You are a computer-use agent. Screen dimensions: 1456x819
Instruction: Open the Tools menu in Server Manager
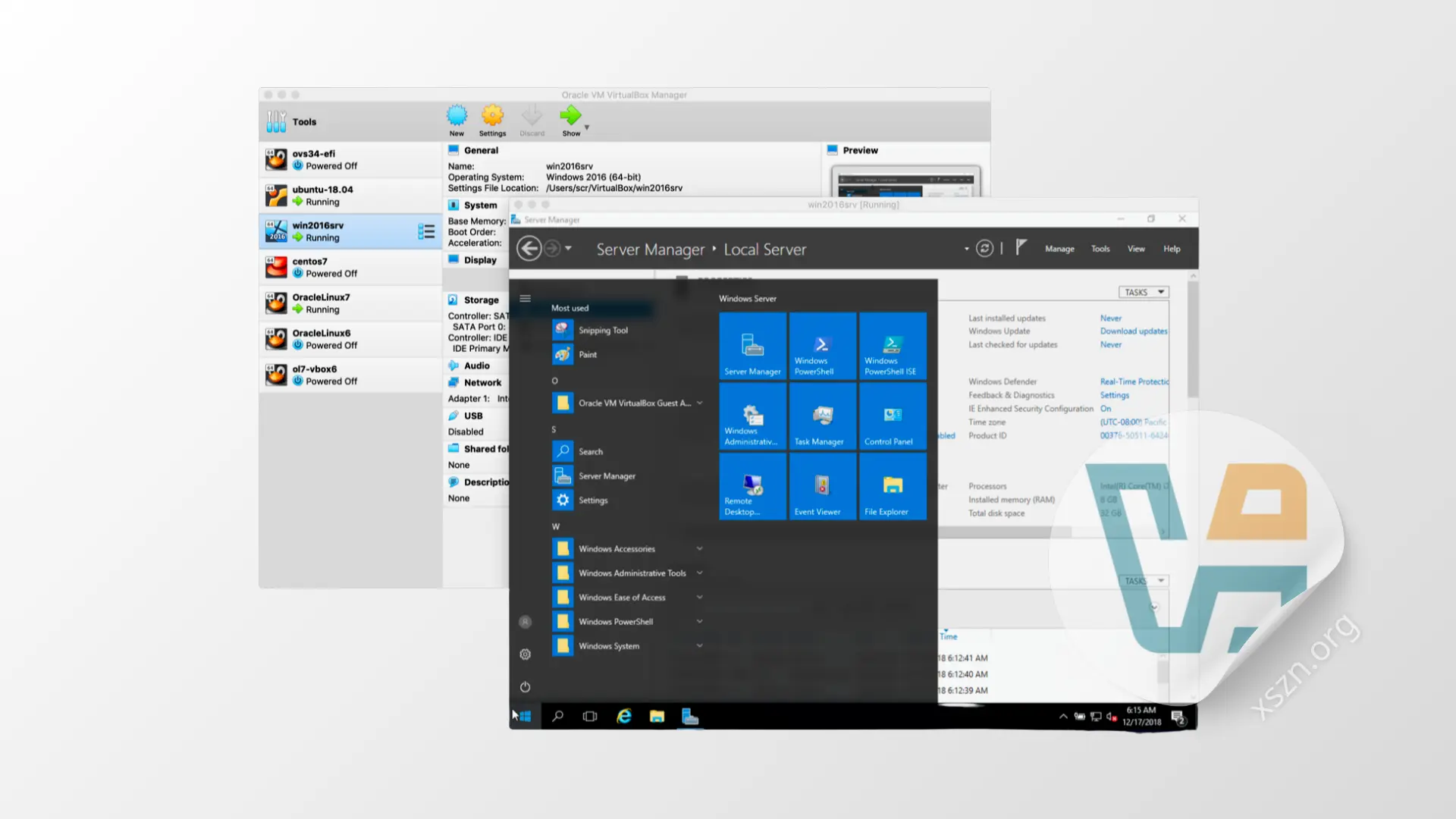pyautogui.click(x=1100, y=248)
